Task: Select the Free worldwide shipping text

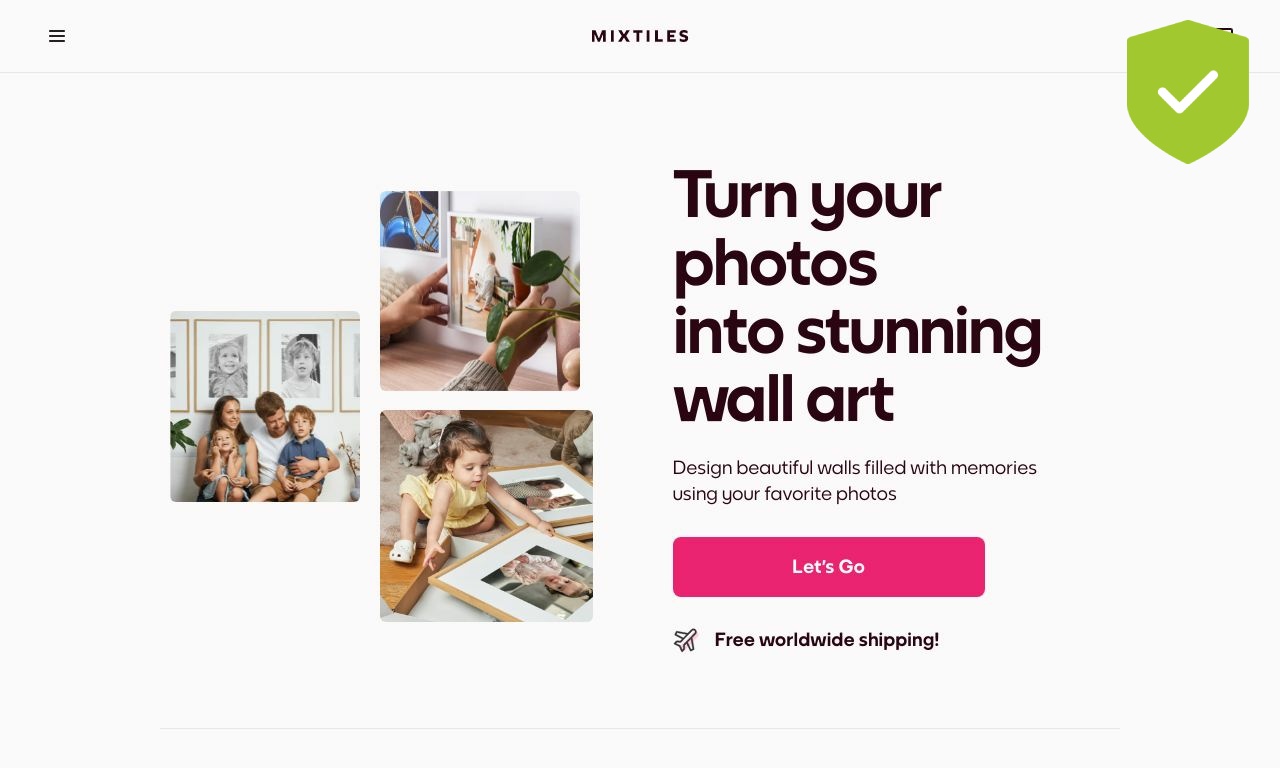Action: point(827,640)
